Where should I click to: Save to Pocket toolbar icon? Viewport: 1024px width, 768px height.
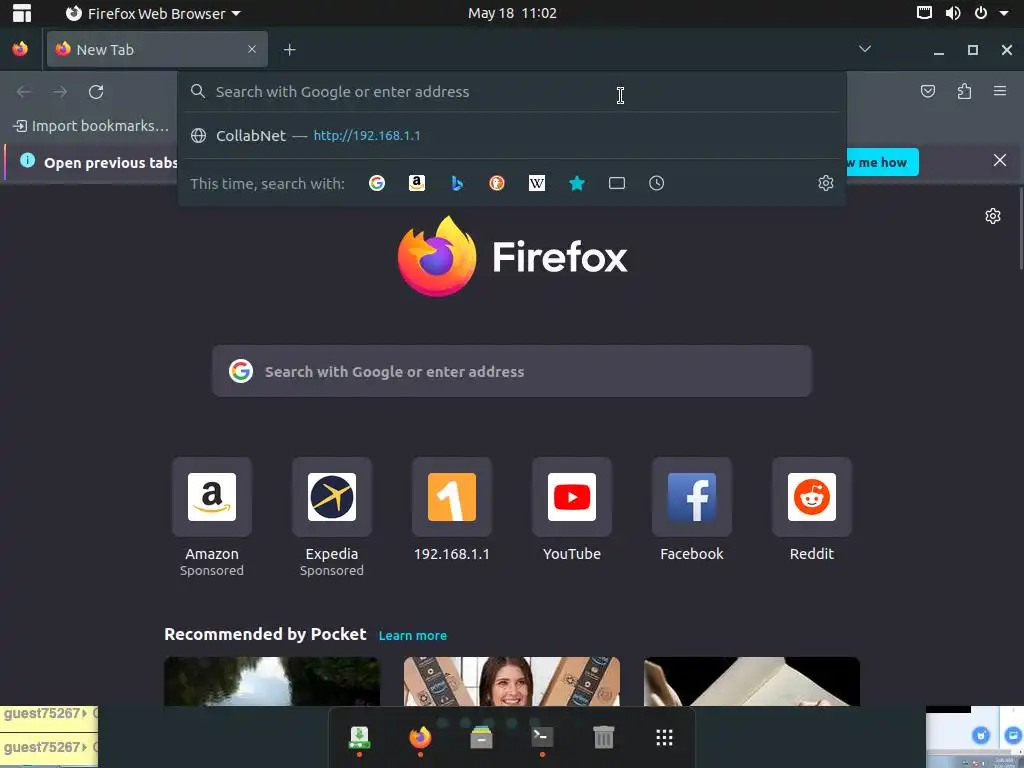(927, 91)
